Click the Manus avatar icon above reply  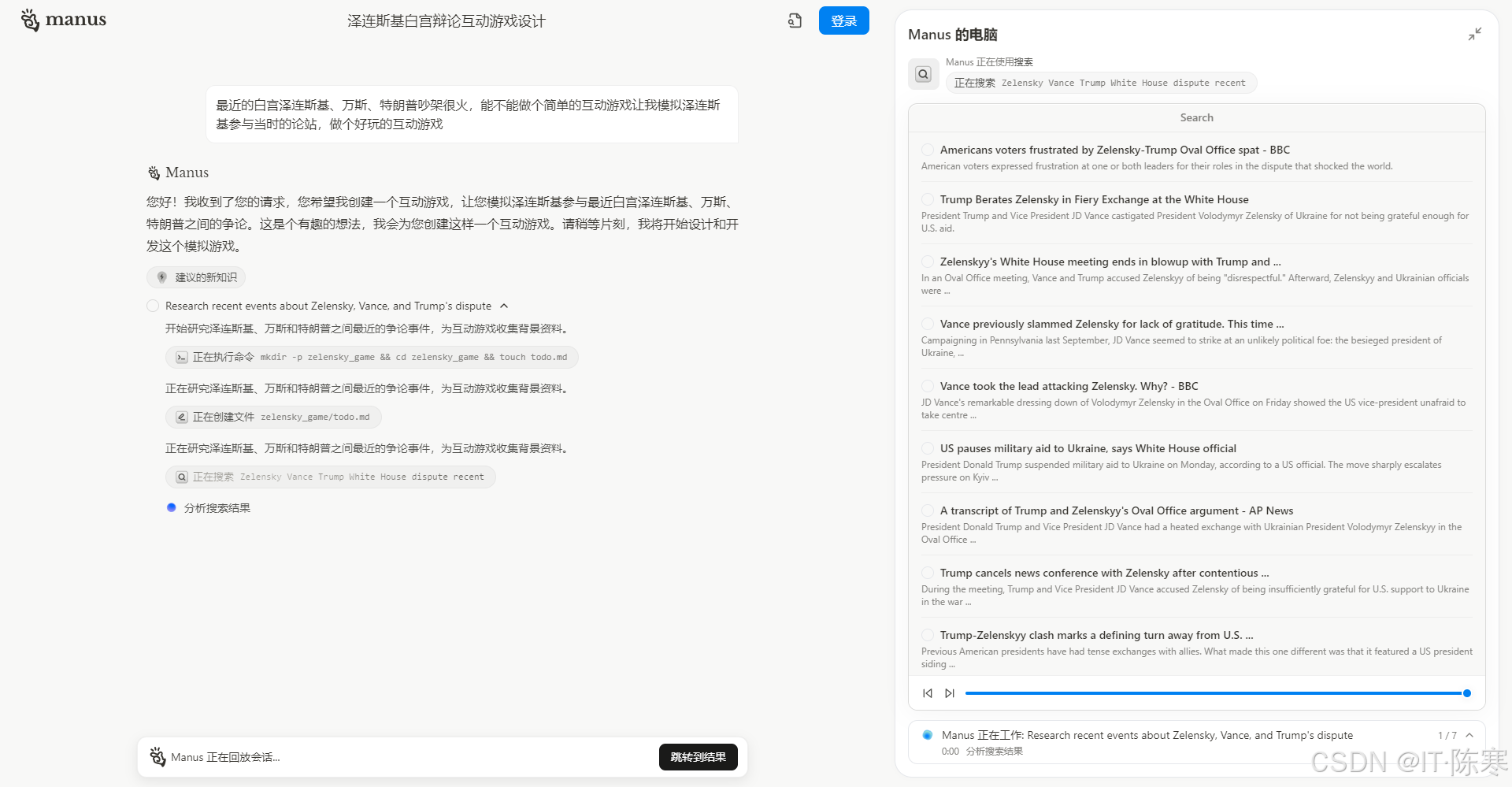pyautogui.click(x=154, y=173)
